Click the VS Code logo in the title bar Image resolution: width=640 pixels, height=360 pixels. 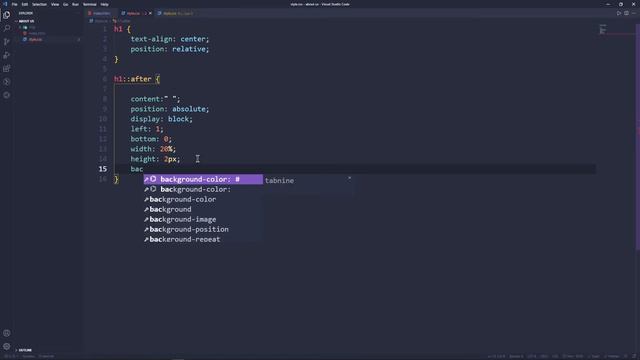5,4
